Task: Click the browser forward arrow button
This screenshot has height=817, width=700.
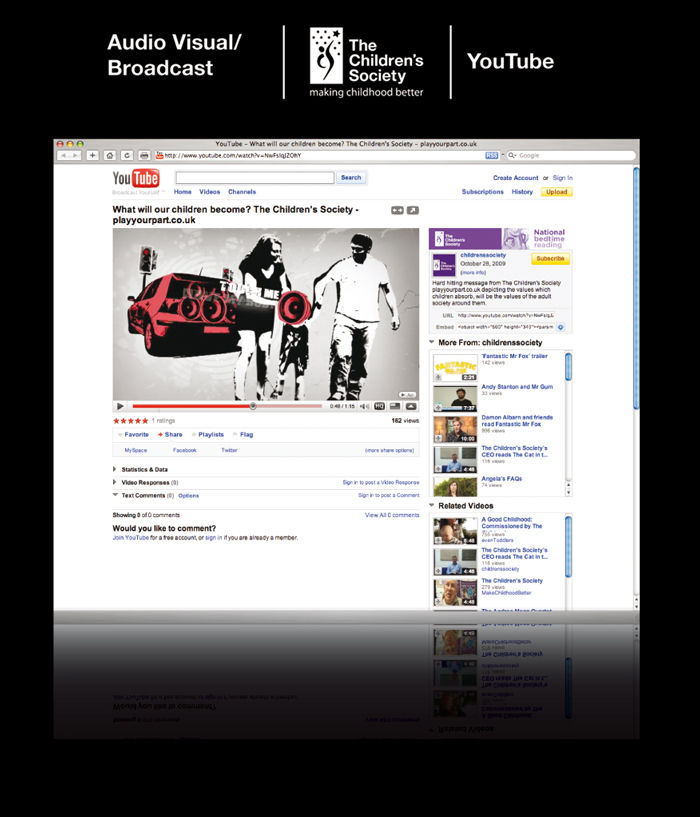Action: (76, 155)
